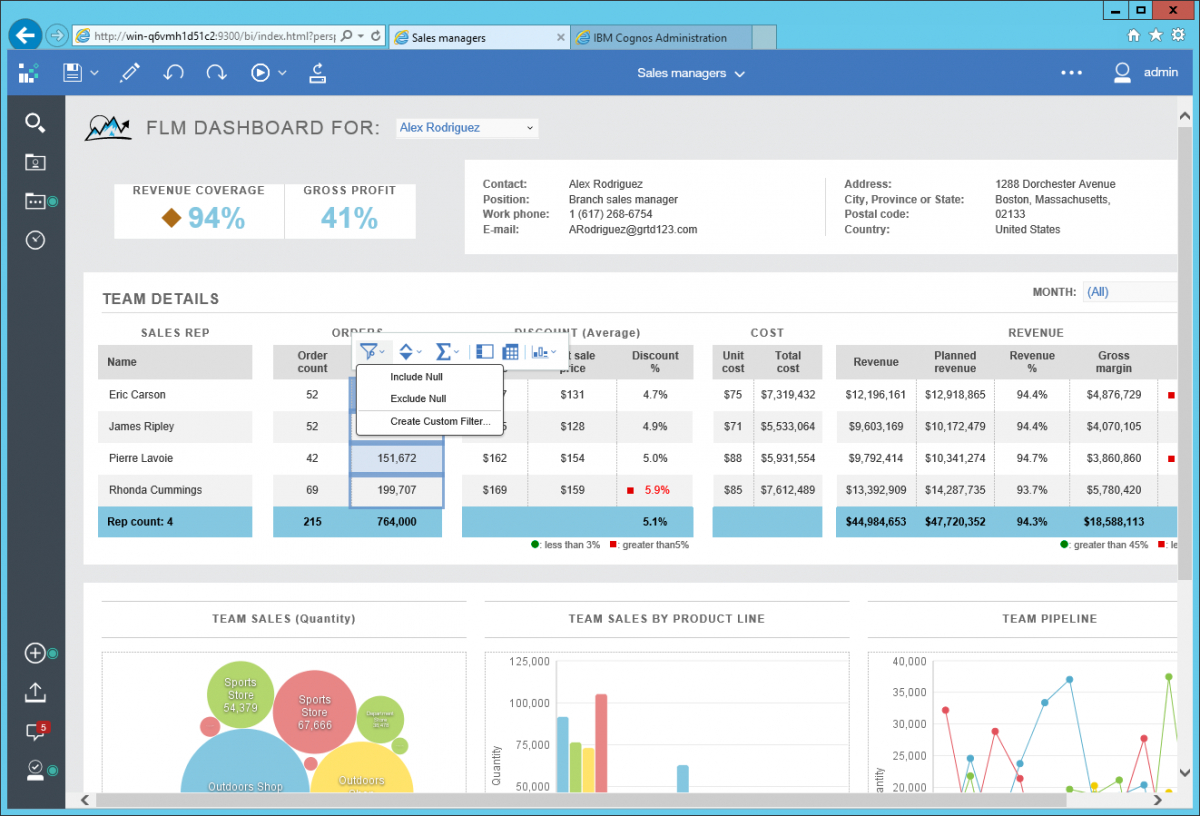Expand the Save options arrow

[x=95, y=73]
